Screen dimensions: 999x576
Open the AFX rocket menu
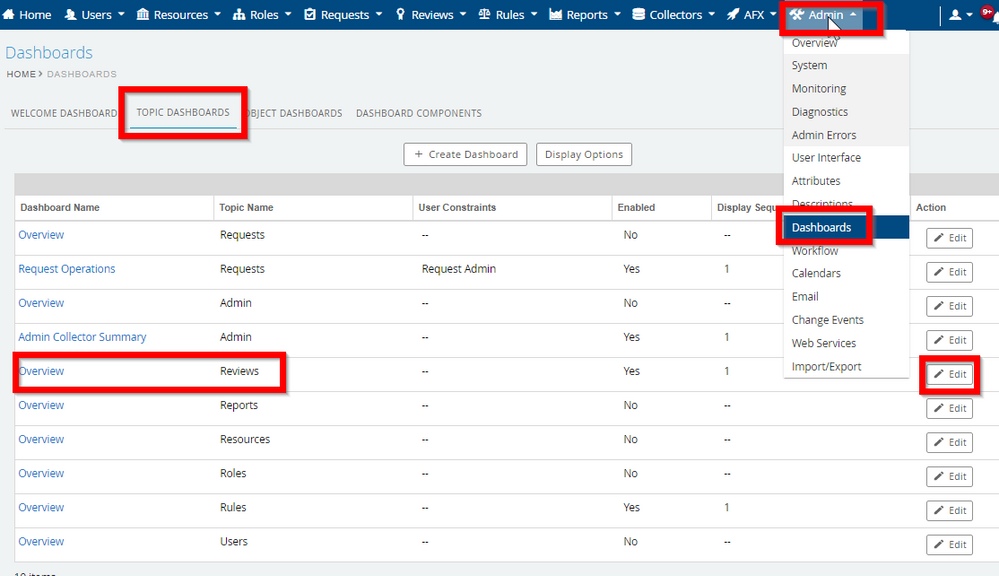point(752,15)
